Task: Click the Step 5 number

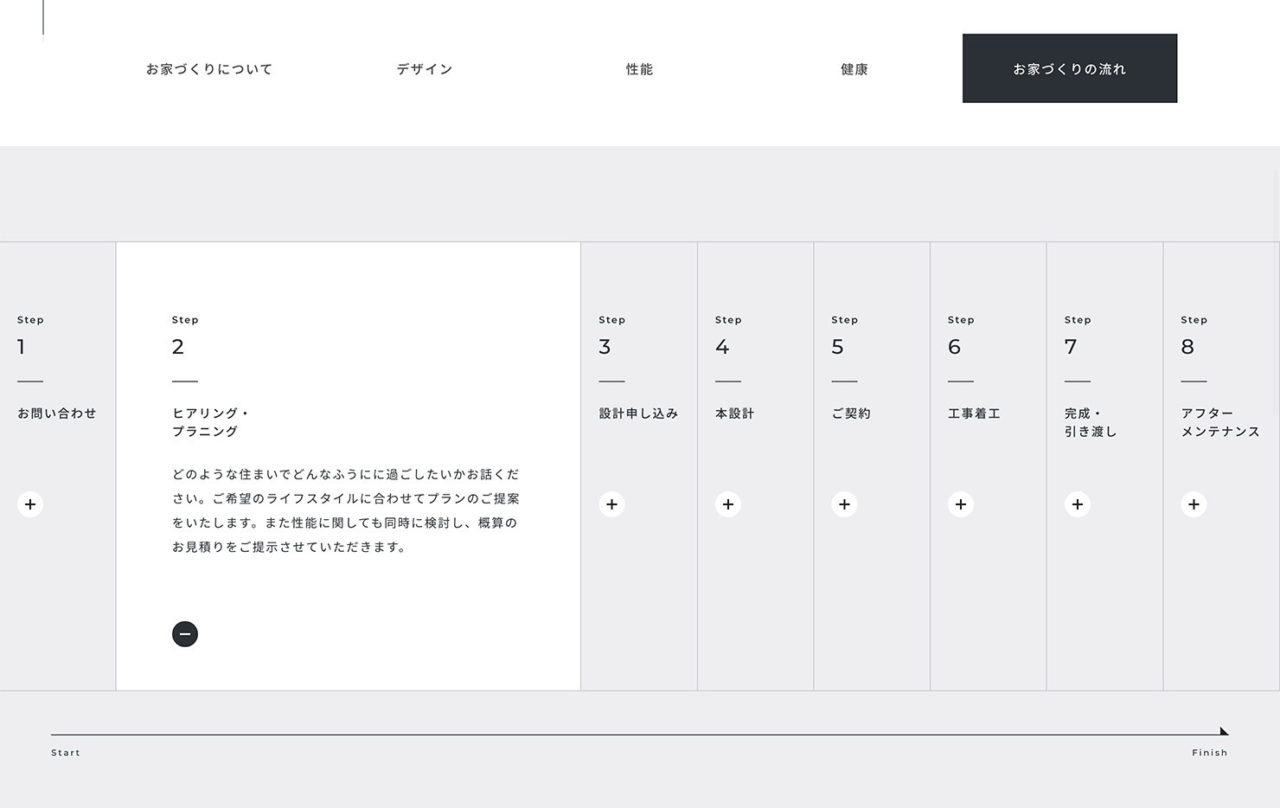Action: pos(838,347)
